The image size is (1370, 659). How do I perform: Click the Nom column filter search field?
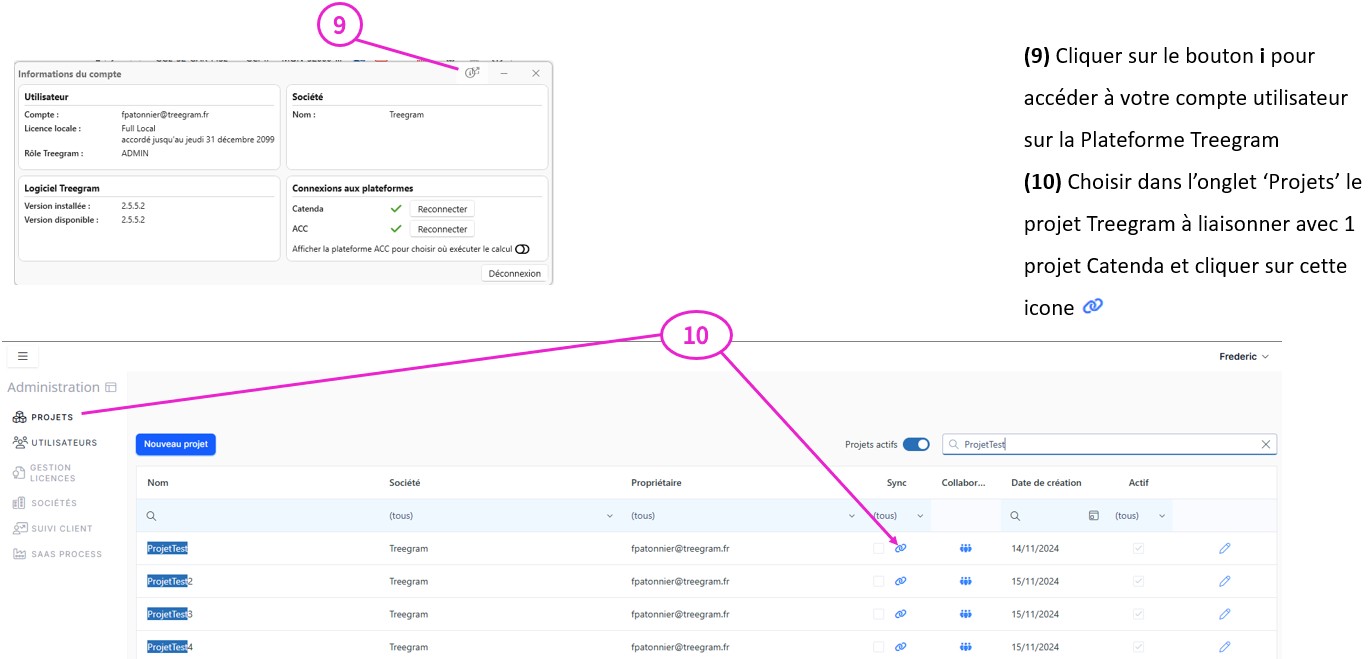(x=260, y=516)
